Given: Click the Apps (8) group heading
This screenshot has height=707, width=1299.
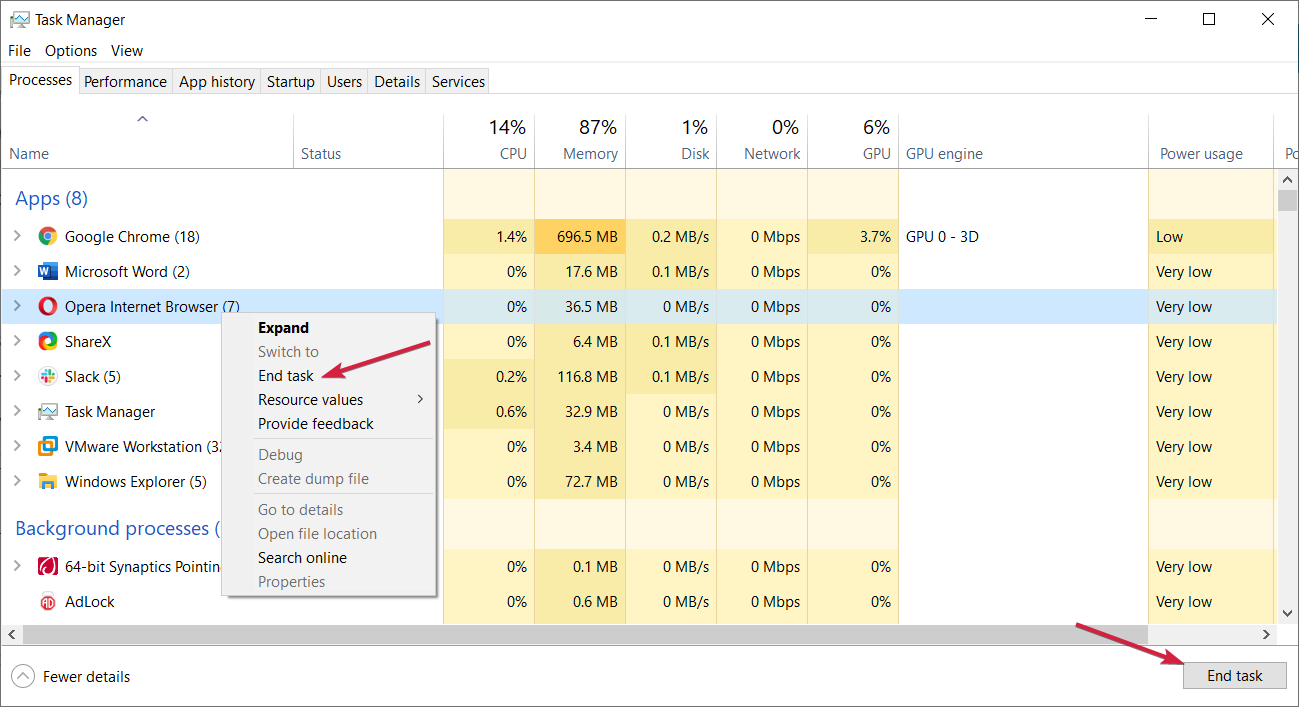Looking at the screenshot, I should pos(52,198).
